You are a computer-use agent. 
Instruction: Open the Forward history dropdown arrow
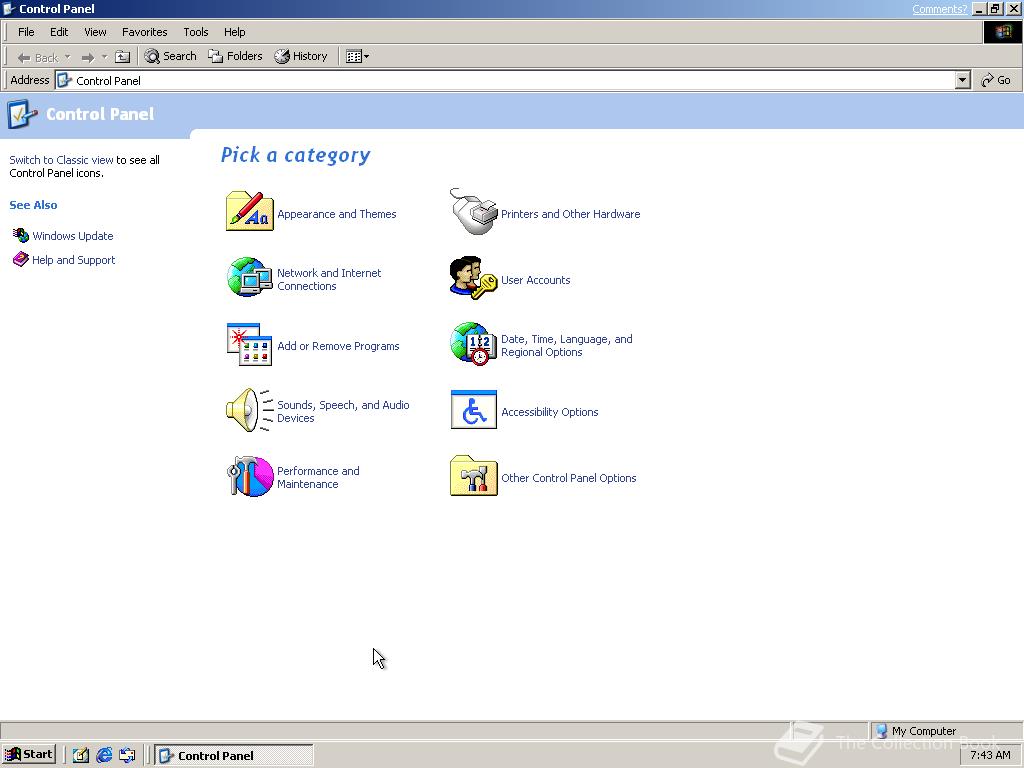point(104,57)
